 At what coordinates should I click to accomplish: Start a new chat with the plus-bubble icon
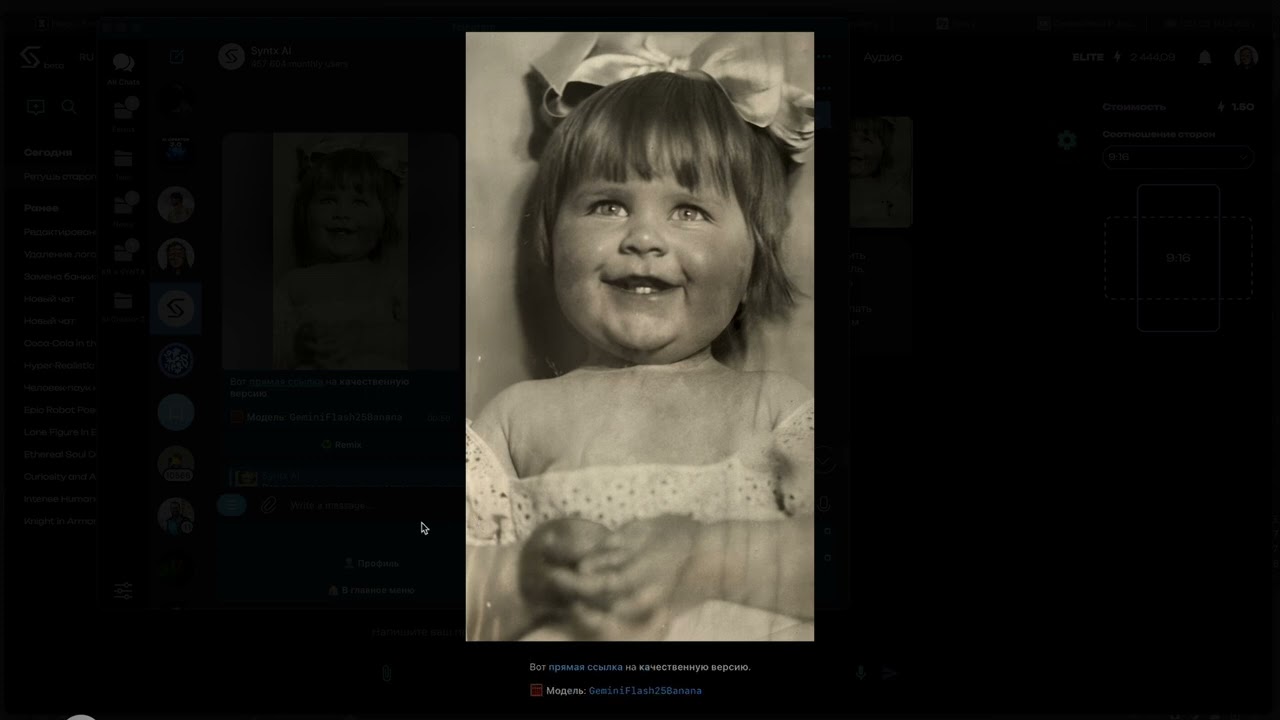click(36, 107)
